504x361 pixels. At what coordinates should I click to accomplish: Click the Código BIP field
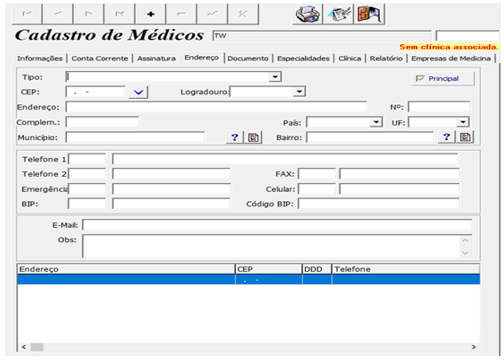pyautogui.click(x=379, y=203)
